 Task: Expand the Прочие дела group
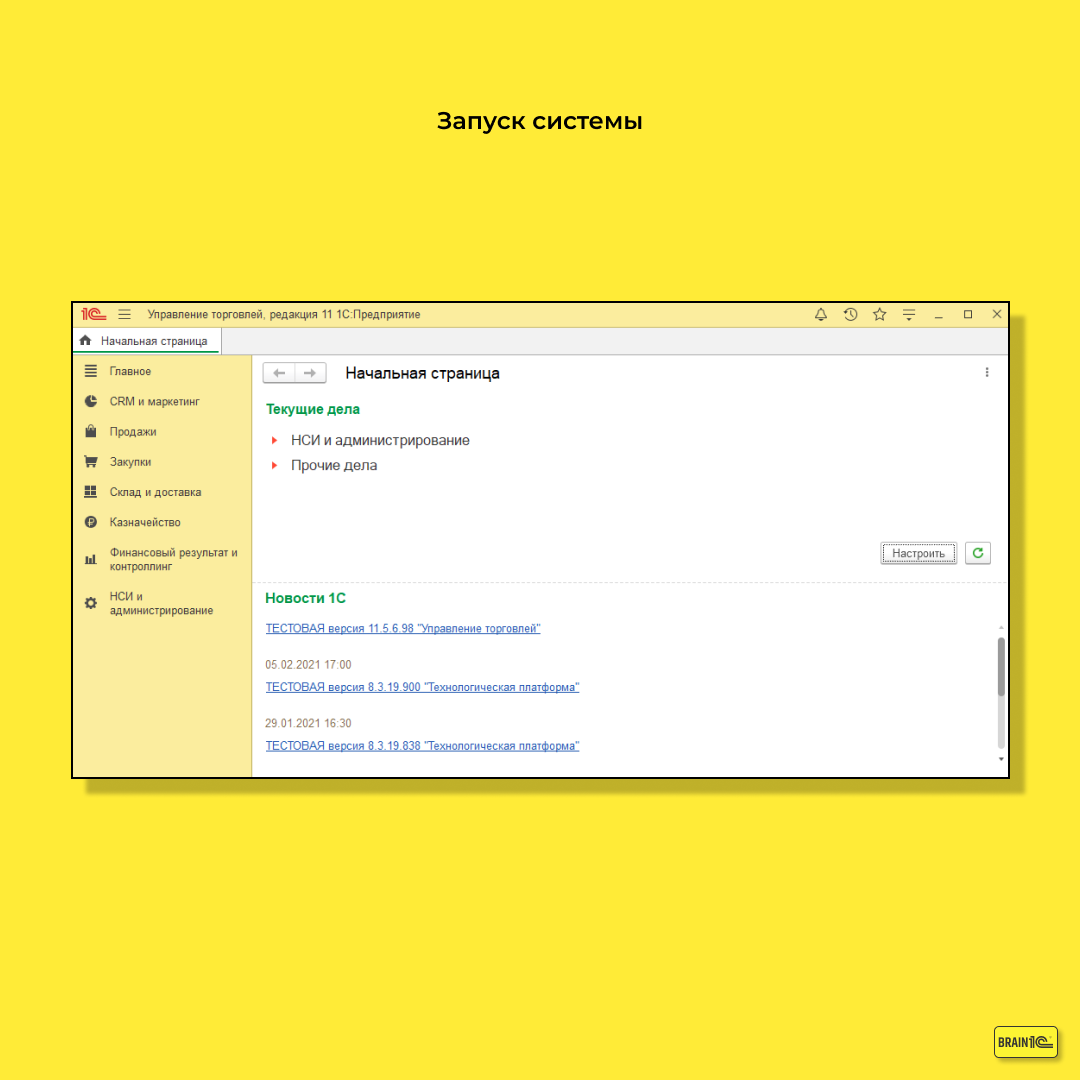274,466
